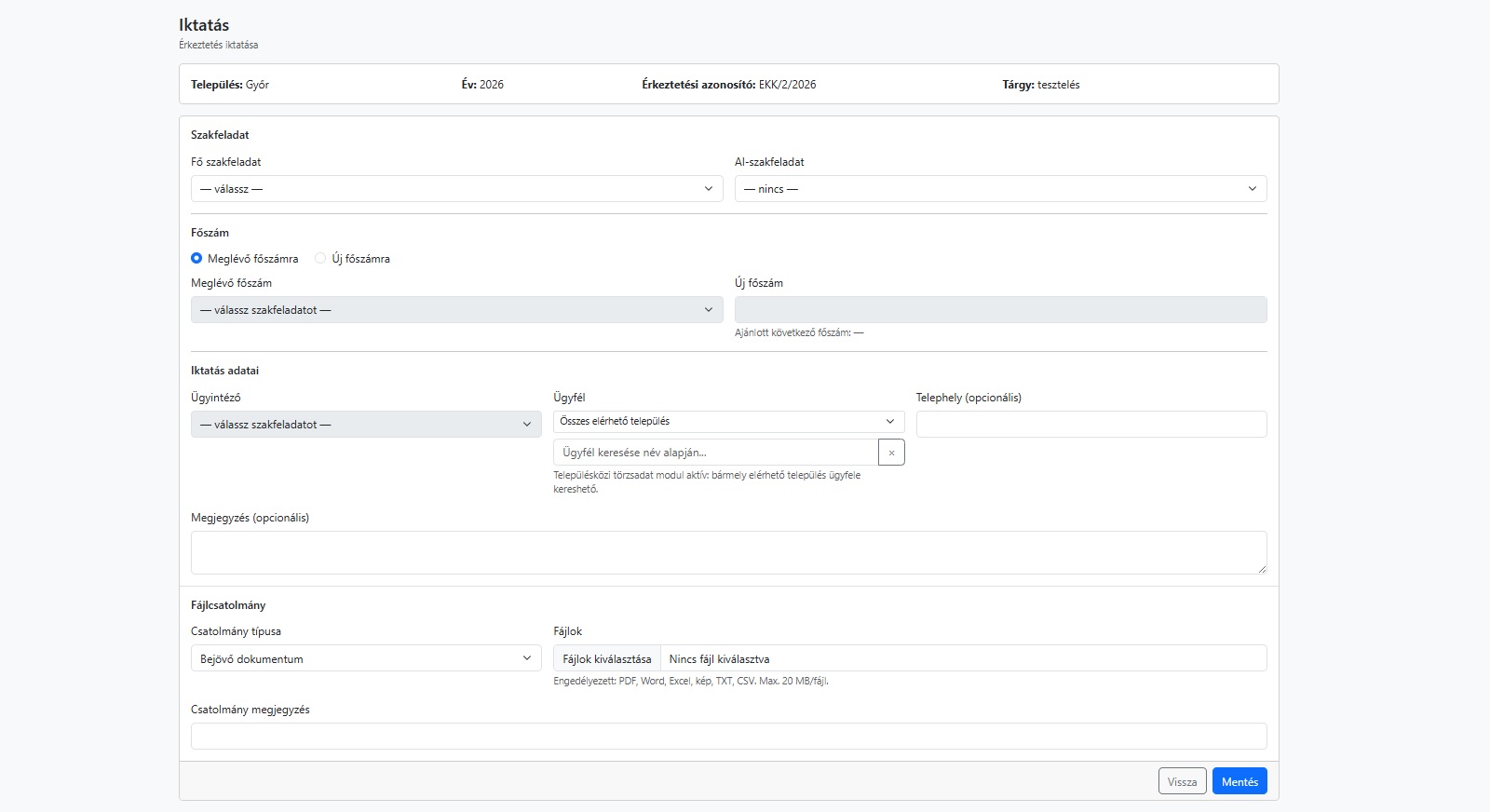This screenshot has width=1490, height=812.
Task: Select the Új főszámra radio button
Action: coord(320,259)
